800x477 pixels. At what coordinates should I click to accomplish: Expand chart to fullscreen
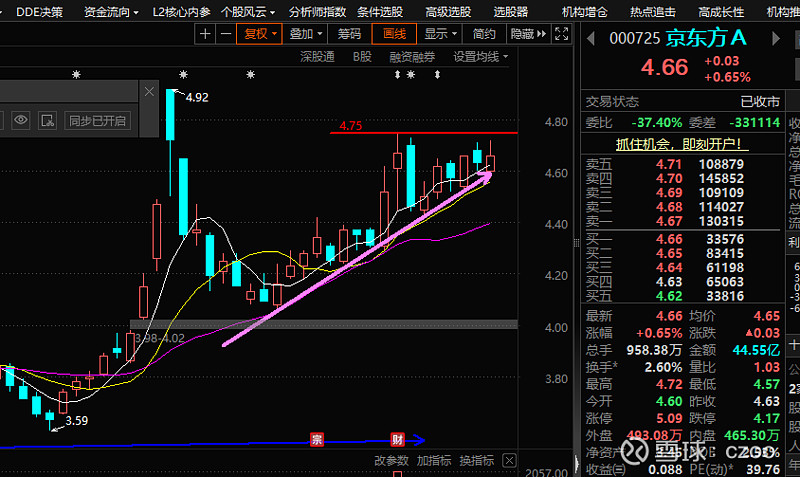point(562,34)
